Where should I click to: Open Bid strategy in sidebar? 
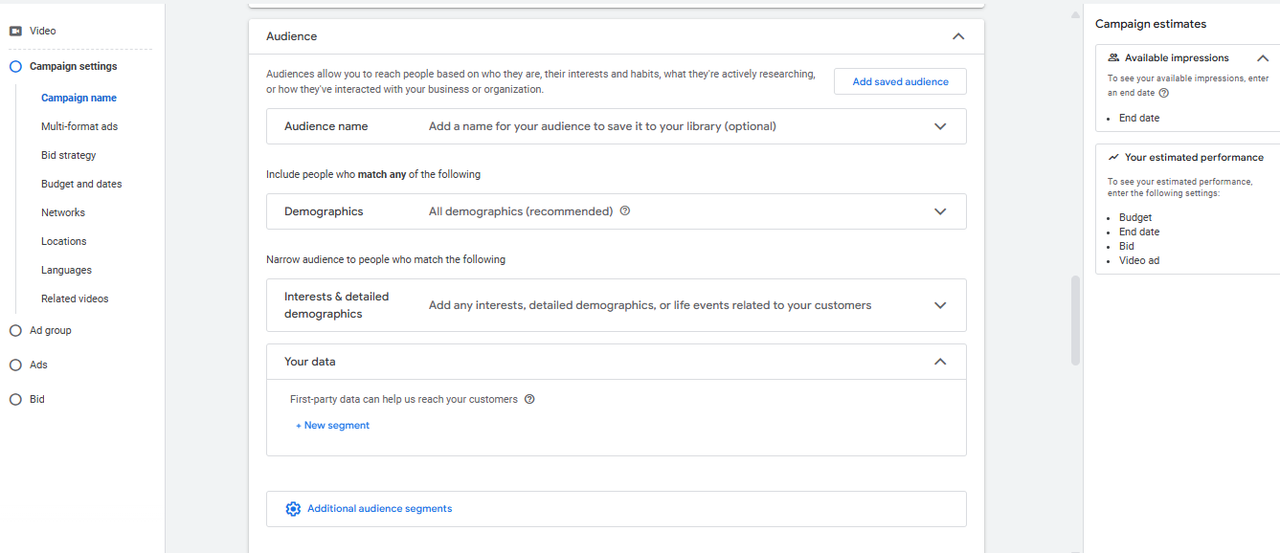point(69,155)
